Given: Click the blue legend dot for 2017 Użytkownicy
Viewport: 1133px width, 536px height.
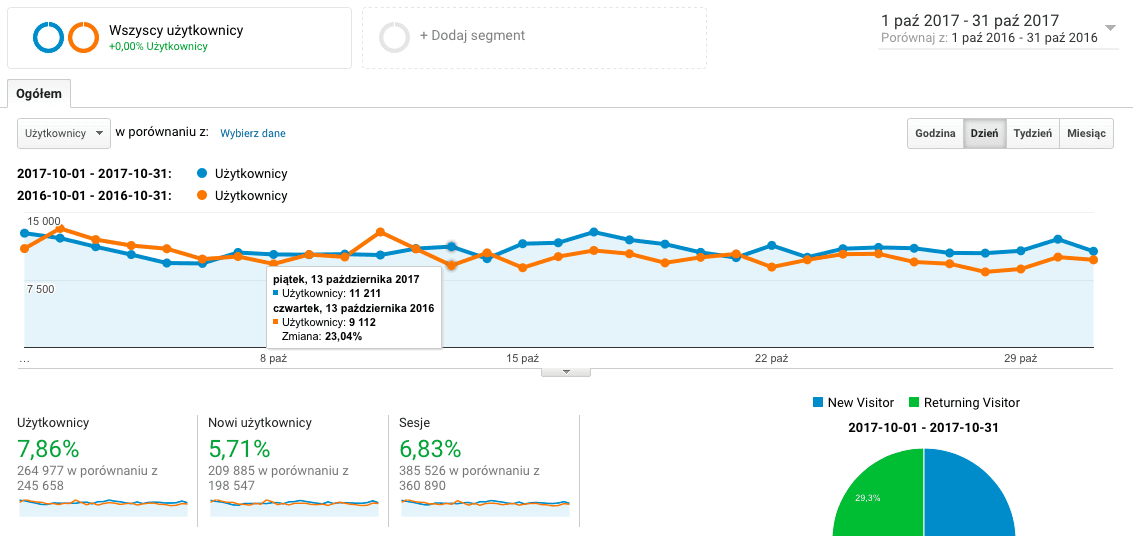Looking at the screenshot, I should (202, 173).
